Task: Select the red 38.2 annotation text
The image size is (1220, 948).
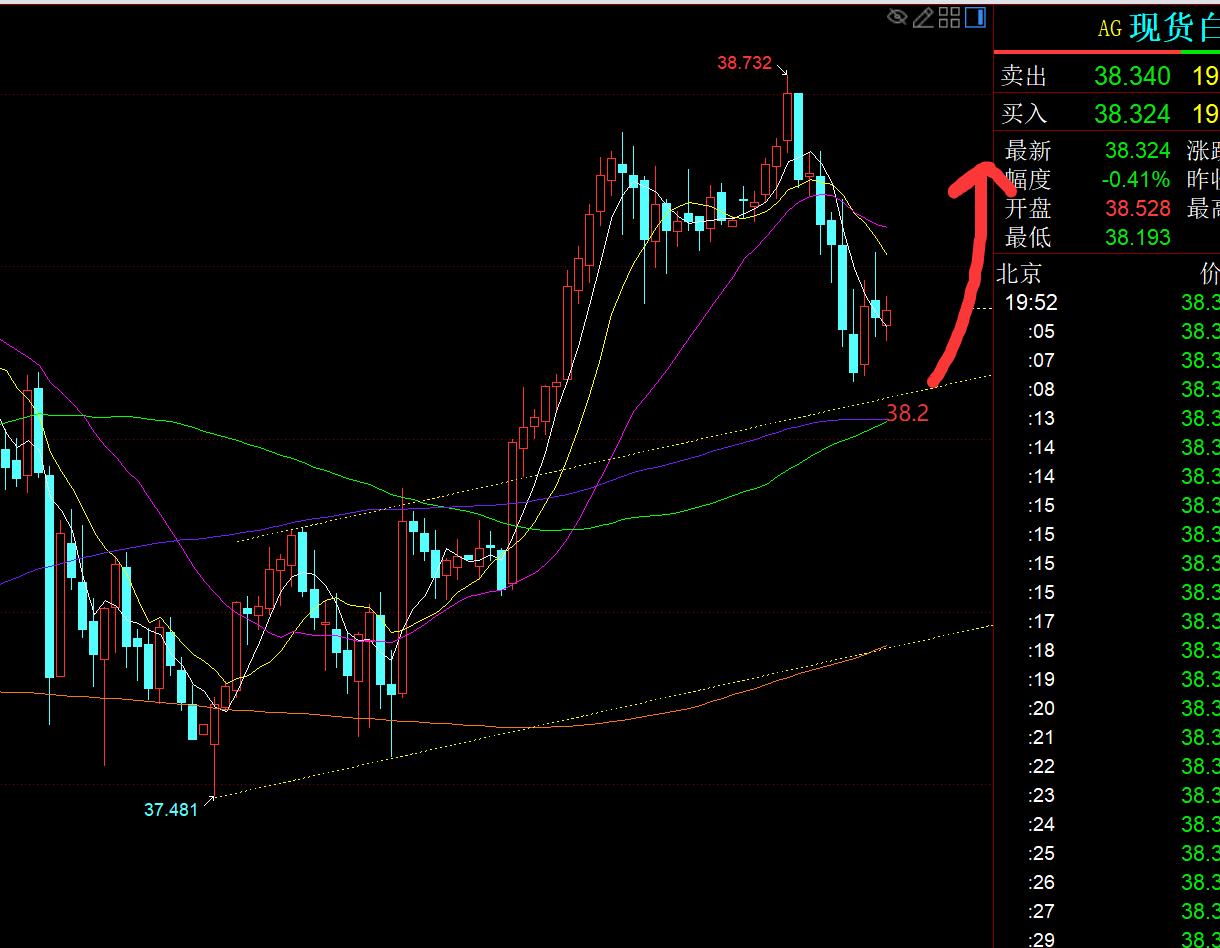Action: [x=907, y=413]
